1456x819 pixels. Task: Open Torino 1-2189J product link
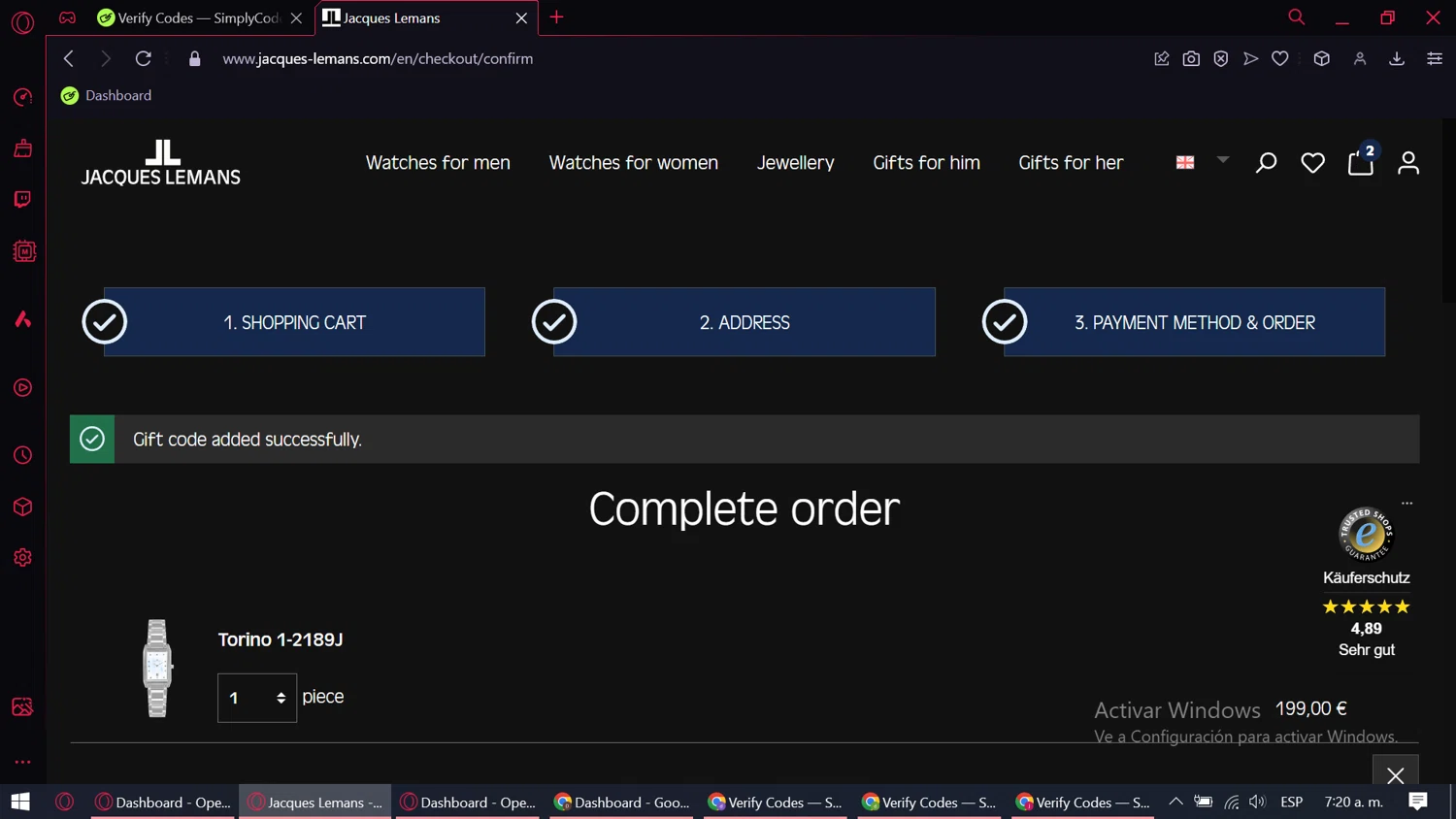pyautogui.click(x=281, y=639)
